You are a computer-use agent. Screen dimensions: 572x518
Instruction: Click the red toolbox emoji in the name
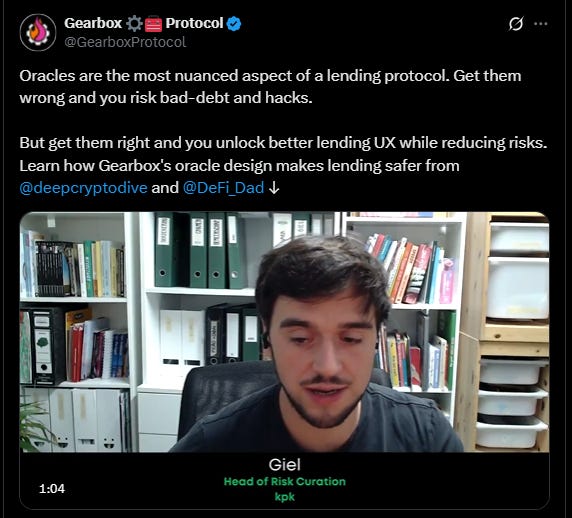153,24
